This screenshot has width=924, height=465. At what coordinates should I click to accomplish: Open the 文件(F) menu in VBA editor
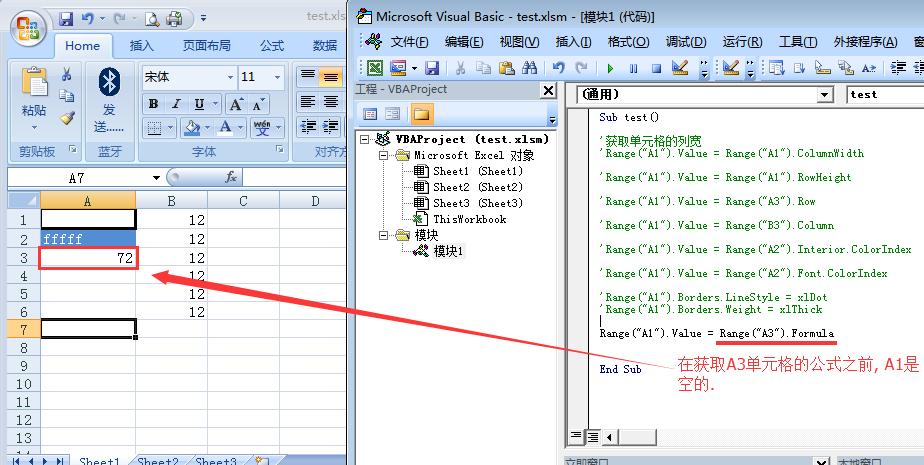[409, 42]
